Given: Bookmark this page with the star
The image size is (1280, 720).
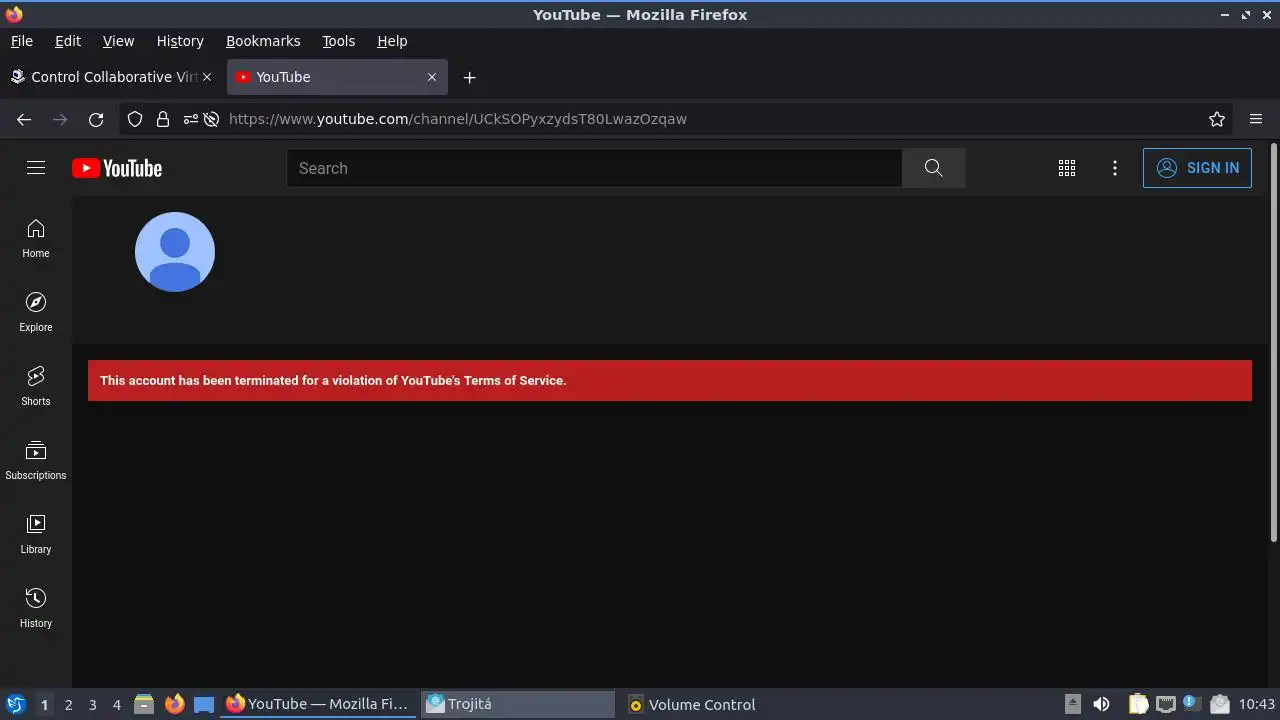Looking at the screenshot, I should 1217,119.
